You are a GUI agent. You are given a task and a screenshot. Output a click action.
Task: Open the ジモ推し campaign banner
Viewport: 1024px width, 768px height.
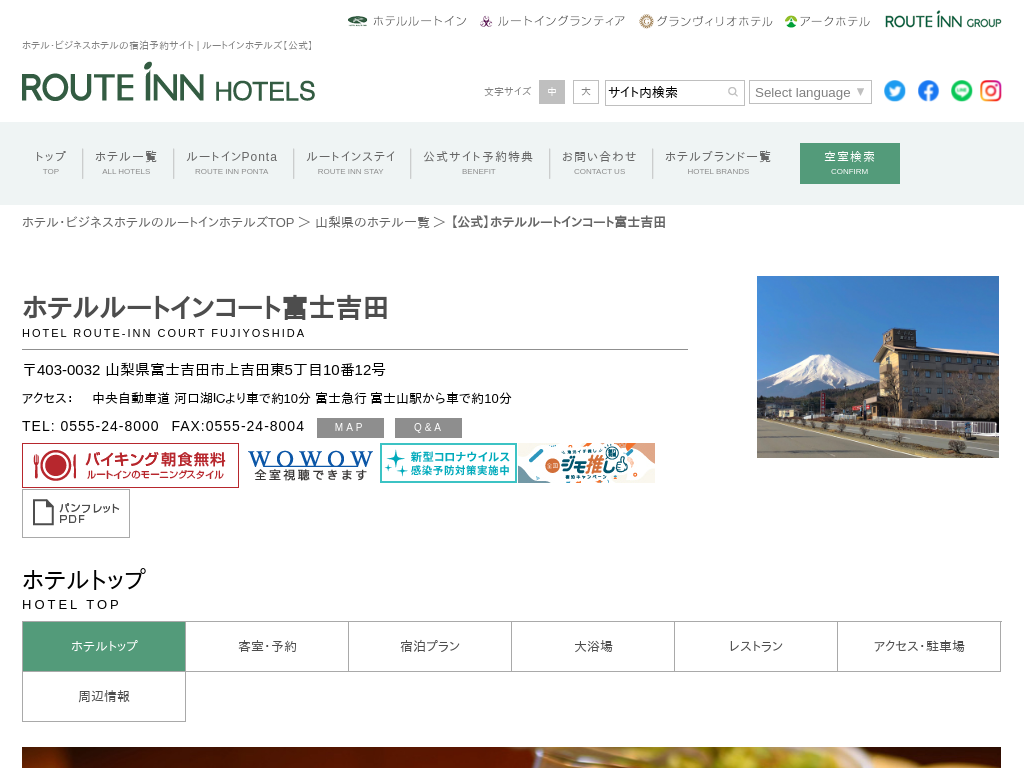point(586,463)
